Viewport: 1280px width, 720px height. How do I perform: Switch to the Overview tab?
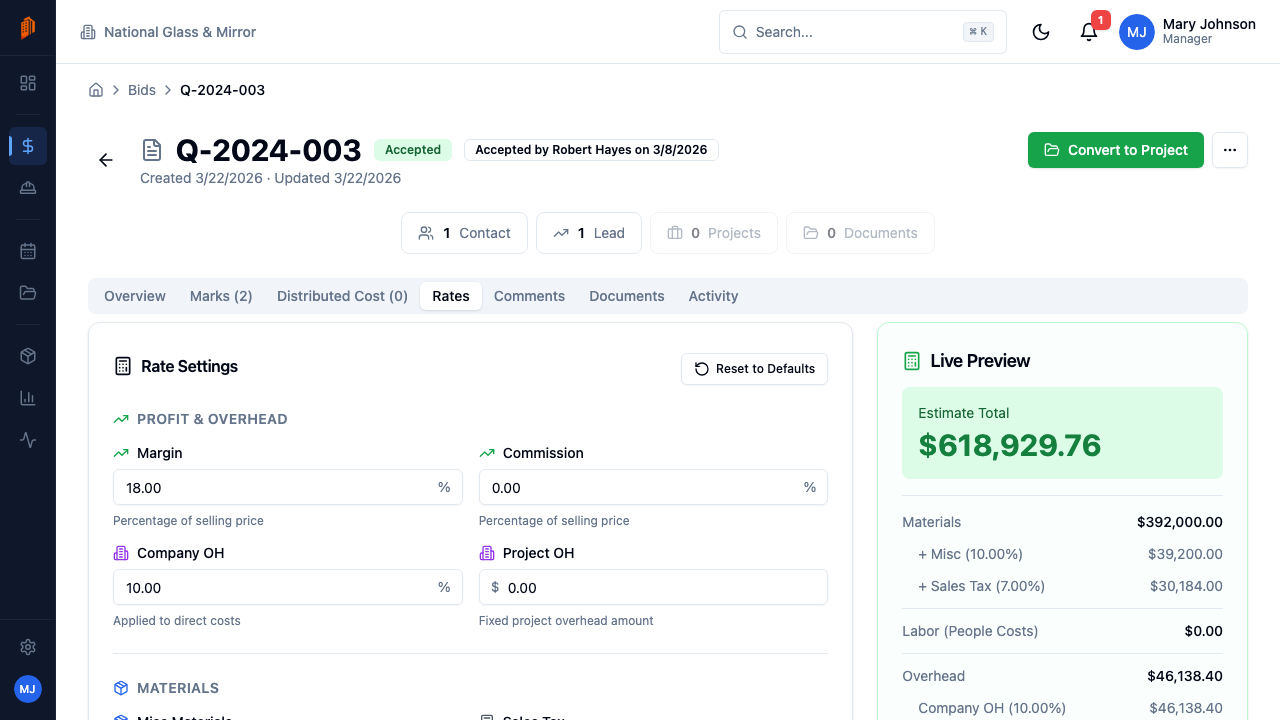click(x=135, y=296)
